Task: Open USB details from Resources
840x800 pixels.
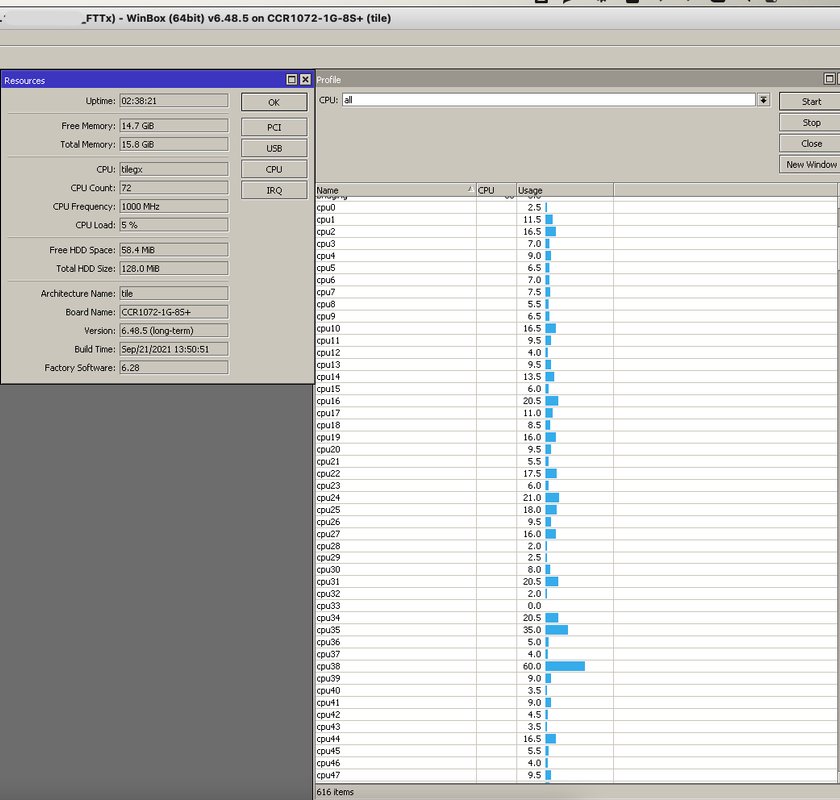Action: [x=274, y=148]
